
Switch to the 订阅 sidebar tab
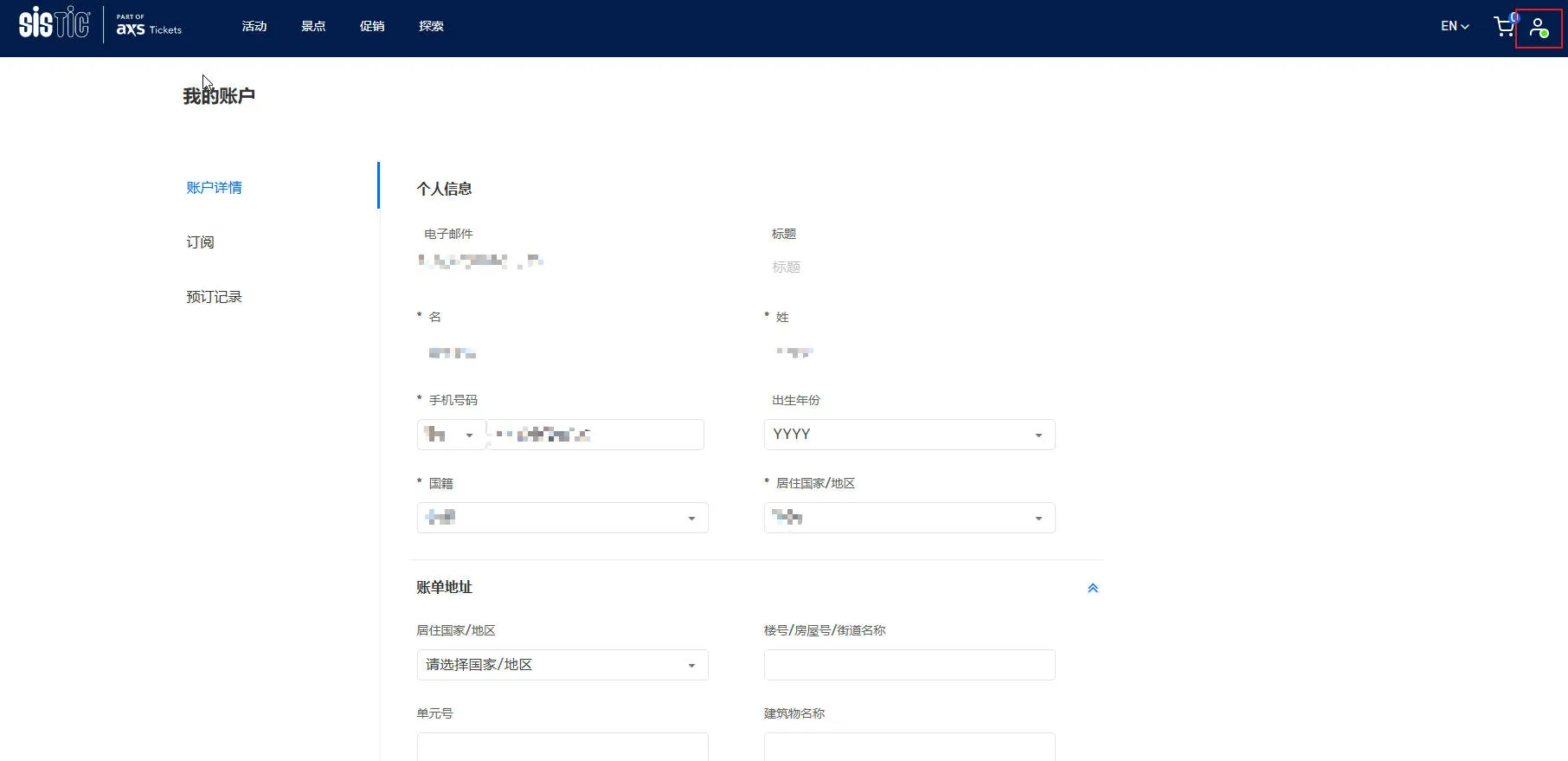[x=200, y=242]
